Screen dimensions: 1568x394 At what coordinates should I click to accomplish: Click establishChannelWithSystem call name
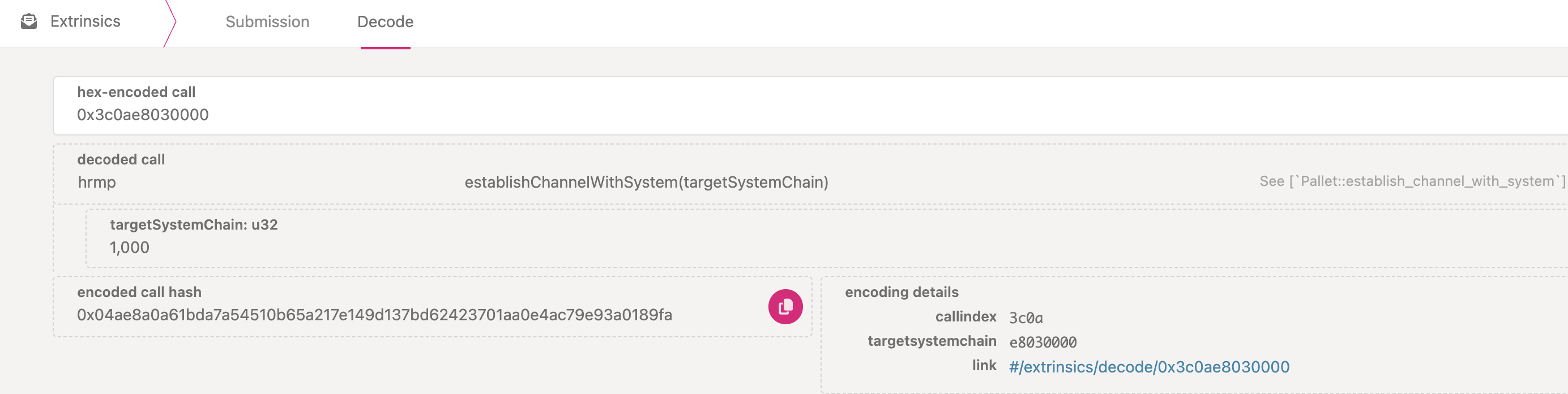647,182
